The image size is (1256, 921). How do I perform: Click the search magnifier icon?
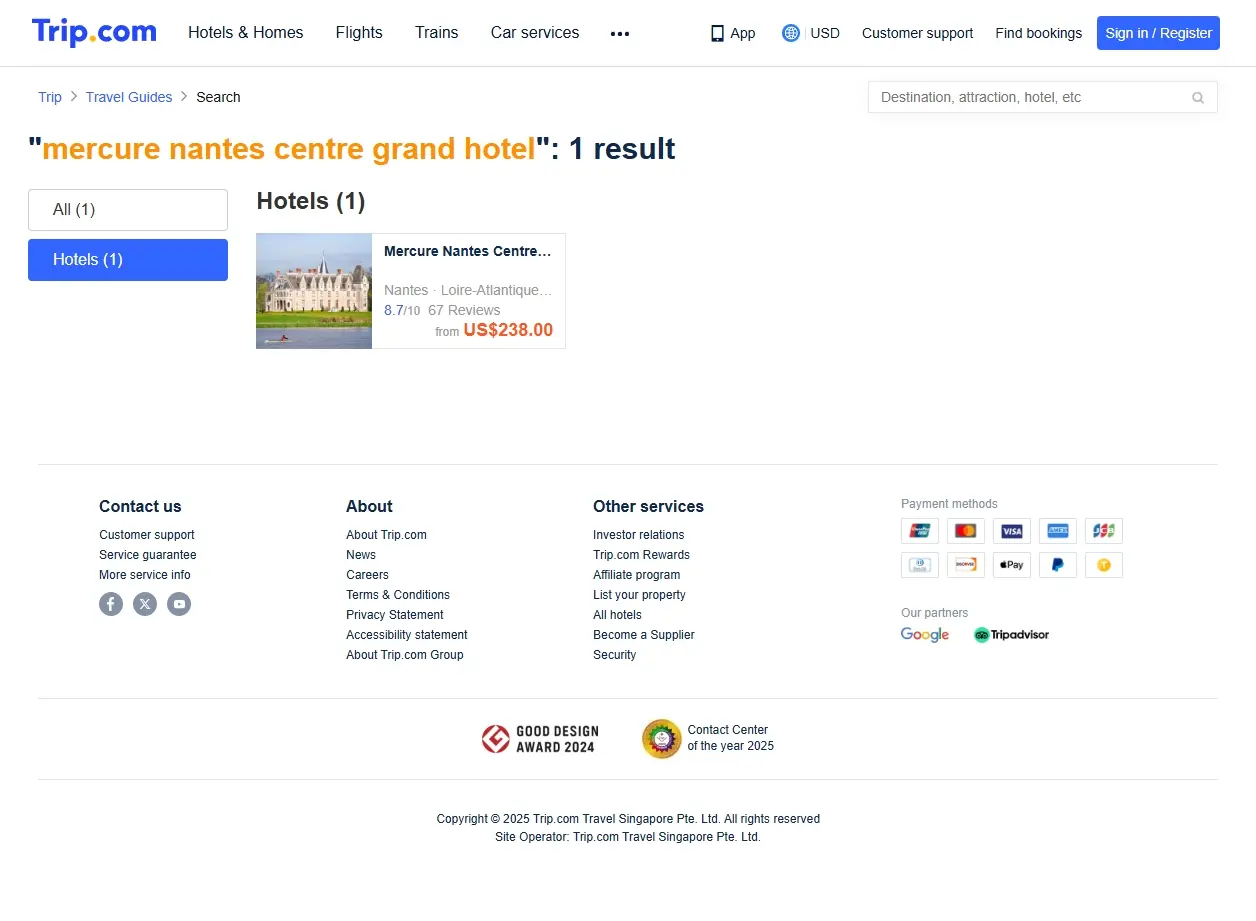[x=1198, y=97]
